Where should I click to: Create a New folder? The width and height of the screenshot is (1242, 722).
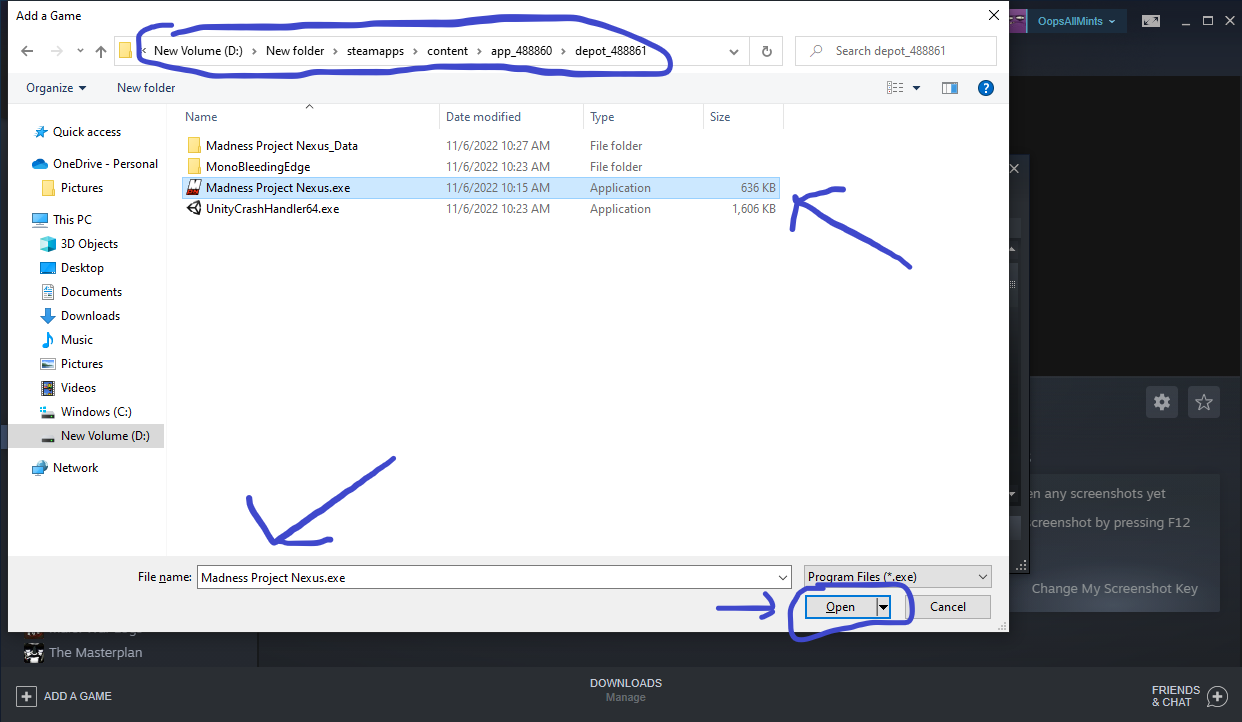click(x=146, y=88)
